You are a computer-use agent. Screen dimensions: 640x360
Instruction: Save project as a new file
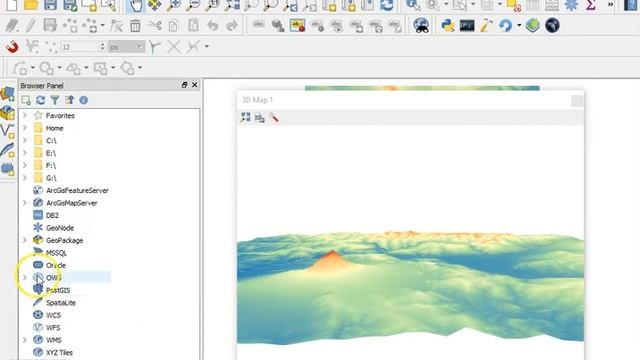pos(70,5)
